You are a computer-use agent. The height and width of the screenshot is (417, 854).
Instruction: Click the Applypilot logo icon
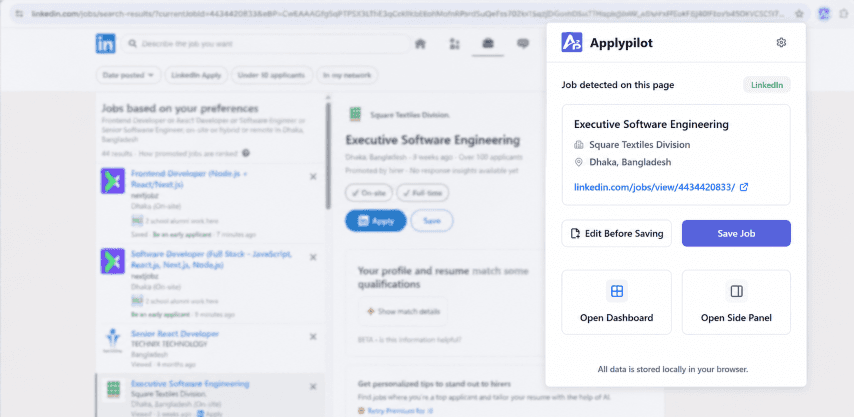[572, 42]
